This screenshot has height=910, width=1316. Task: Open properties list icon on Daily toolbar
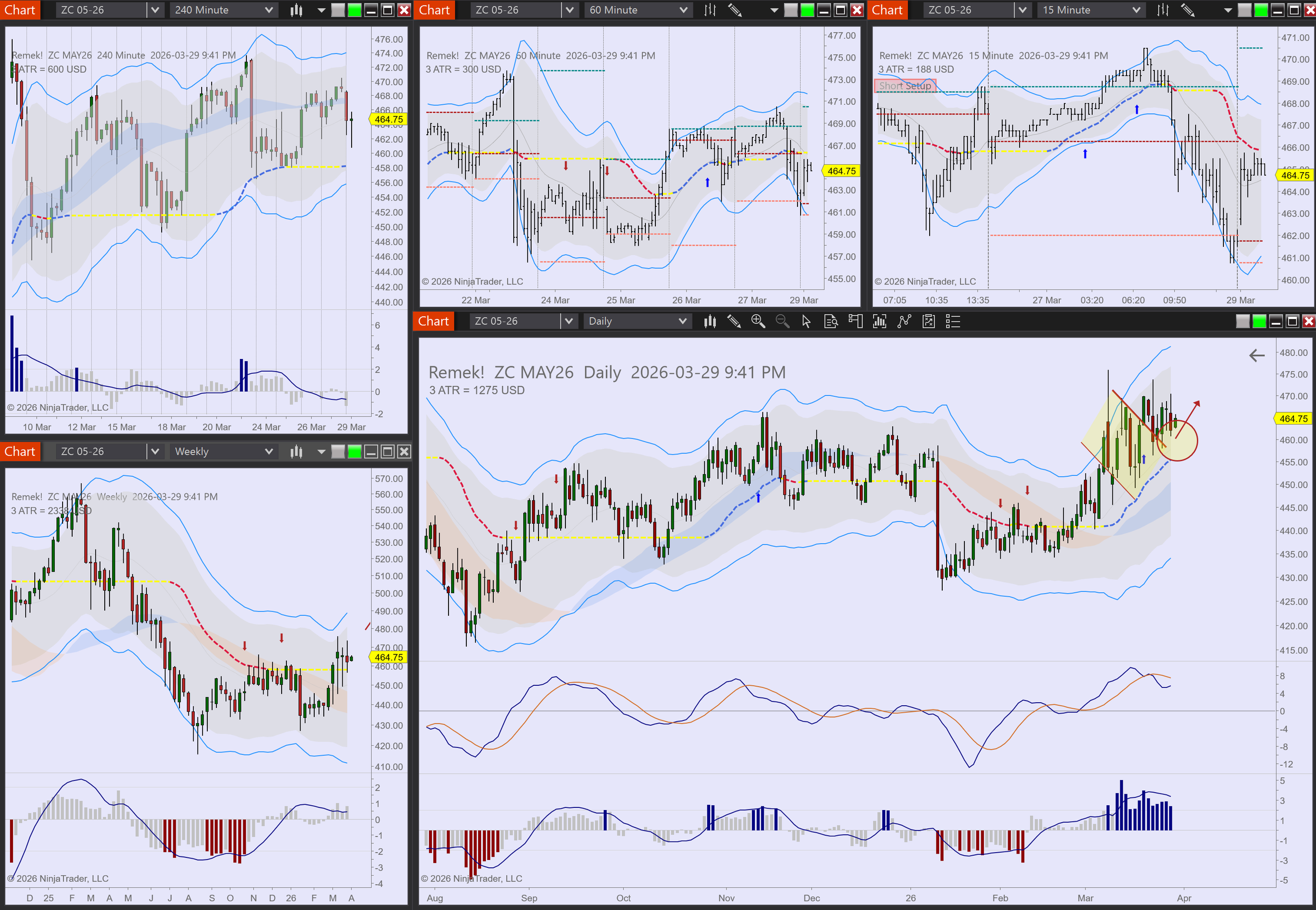[953, 322]
